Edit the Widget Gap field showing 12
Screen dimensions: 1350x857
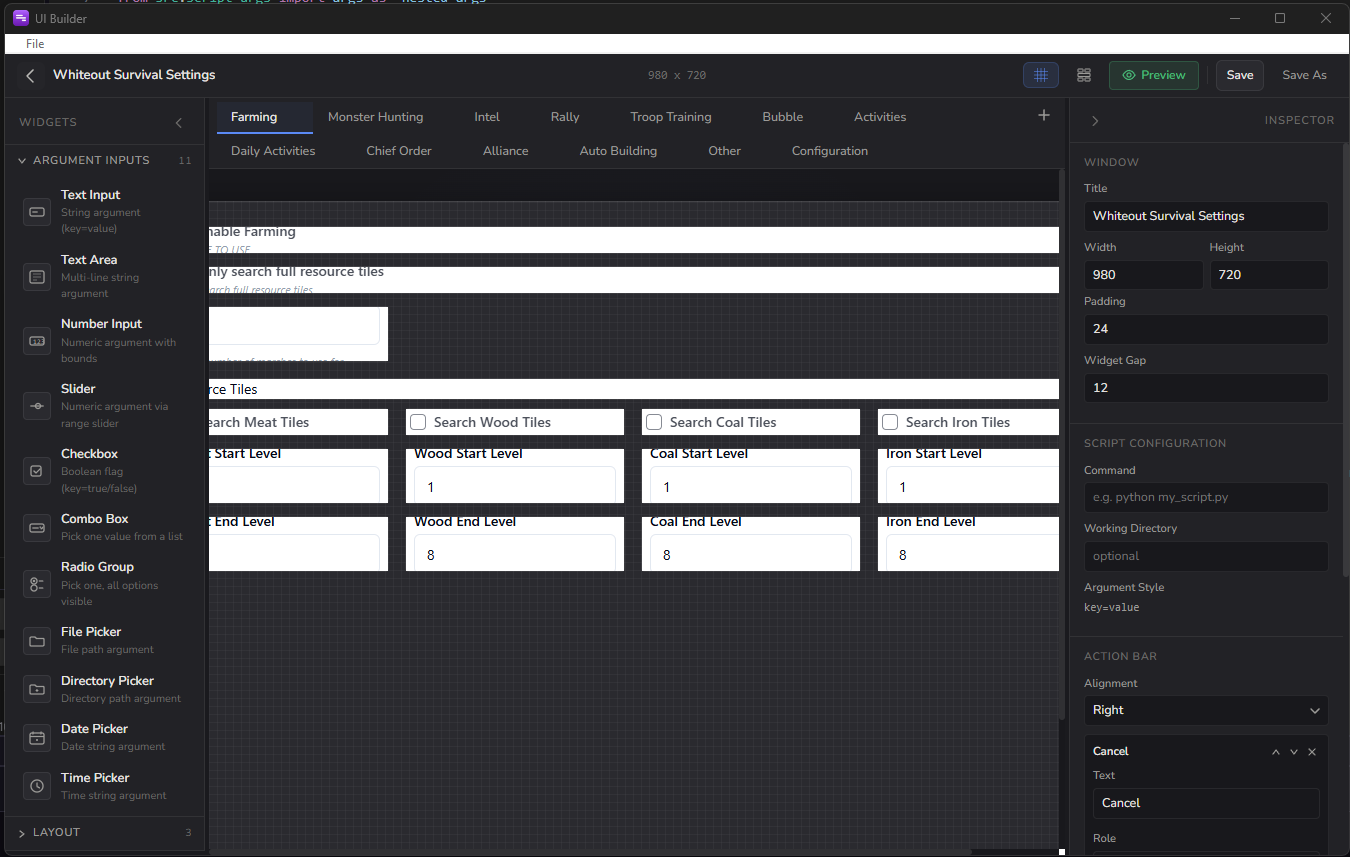(1206, 388)
